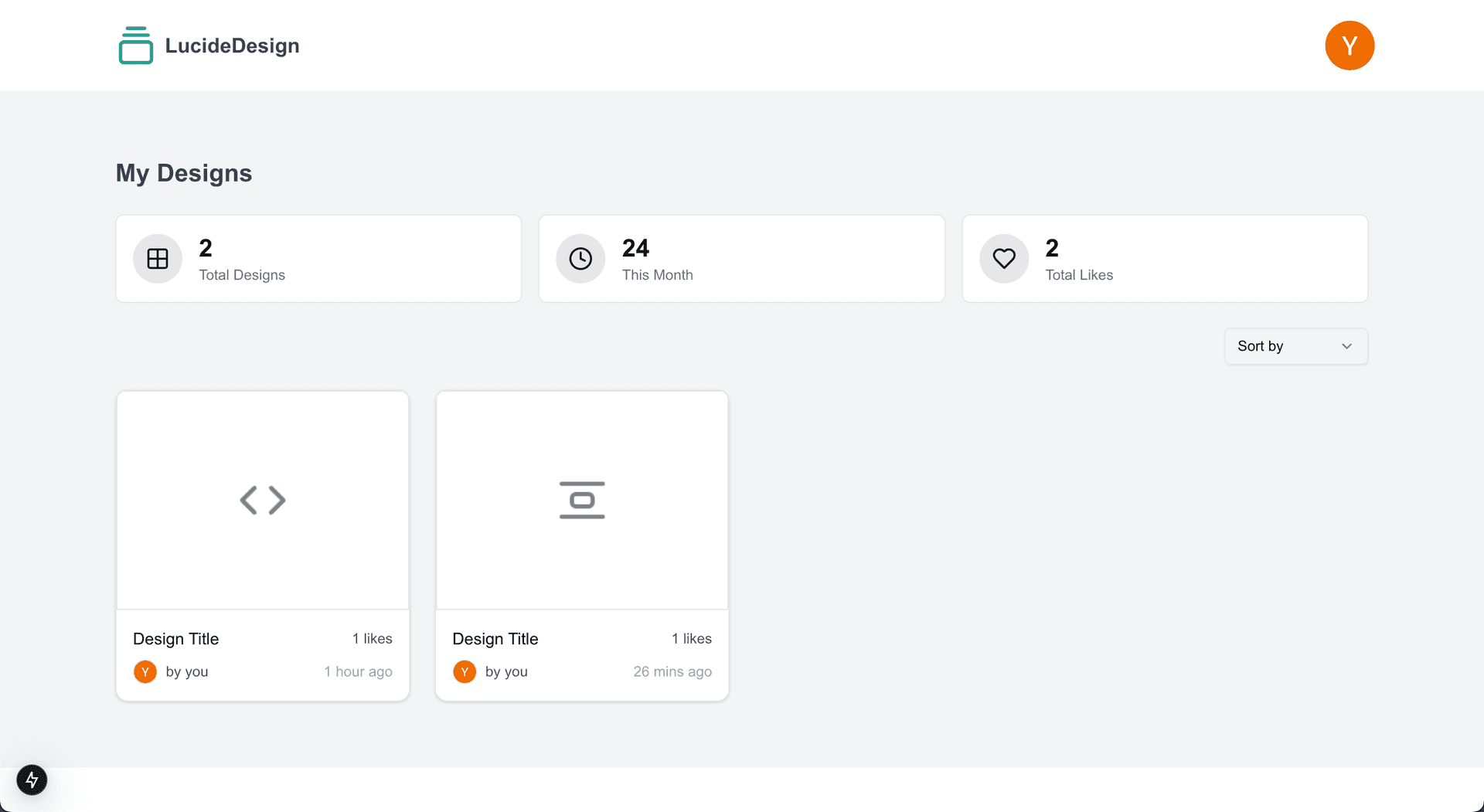Screen dimensions: 1484x812
Task: Click the code brackets icon on first design
Action: pyautogui.click(x=263, y=500)
